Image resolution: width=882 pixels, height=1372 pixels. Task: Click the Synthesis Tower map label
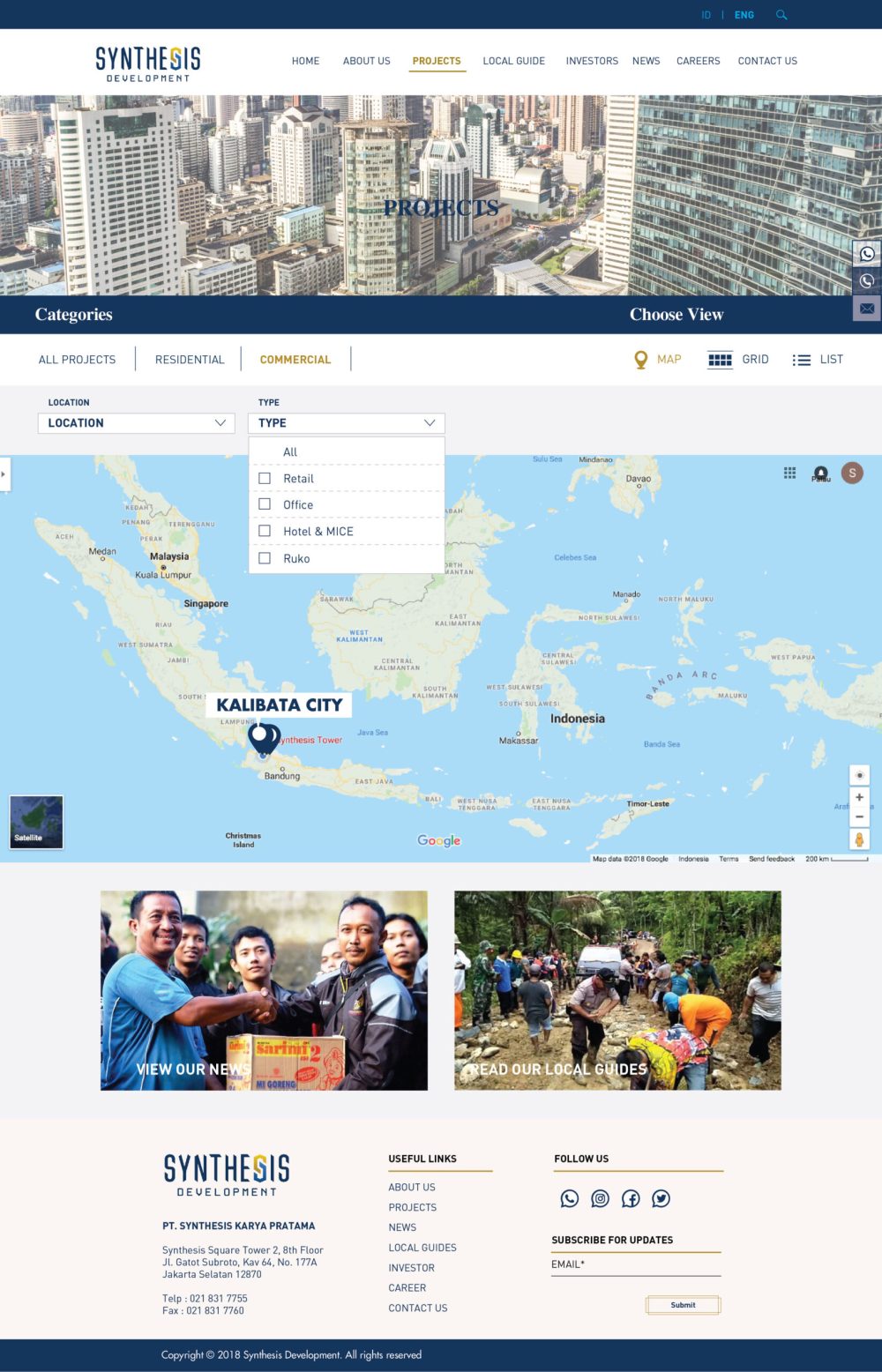(310, 740)
